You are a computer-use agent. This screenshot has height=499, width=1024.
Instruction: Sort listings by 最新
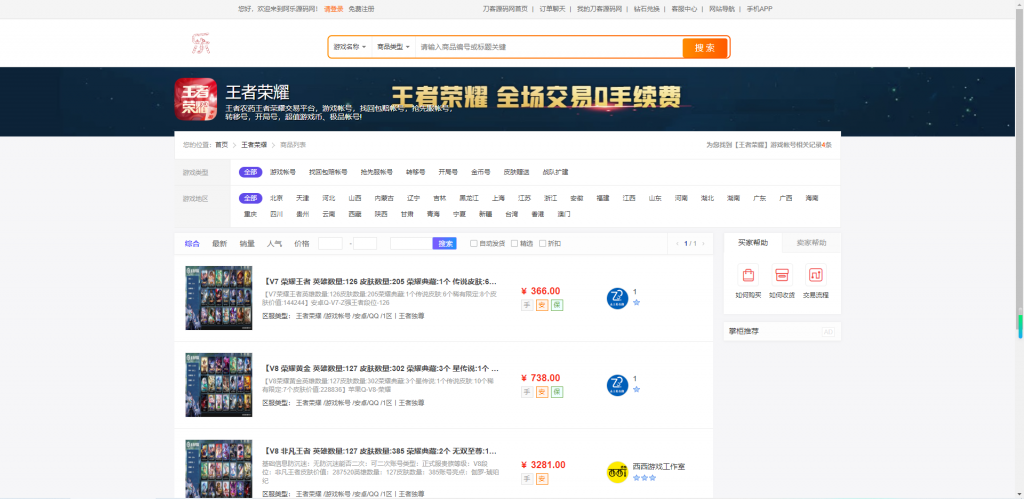point(219,244)
